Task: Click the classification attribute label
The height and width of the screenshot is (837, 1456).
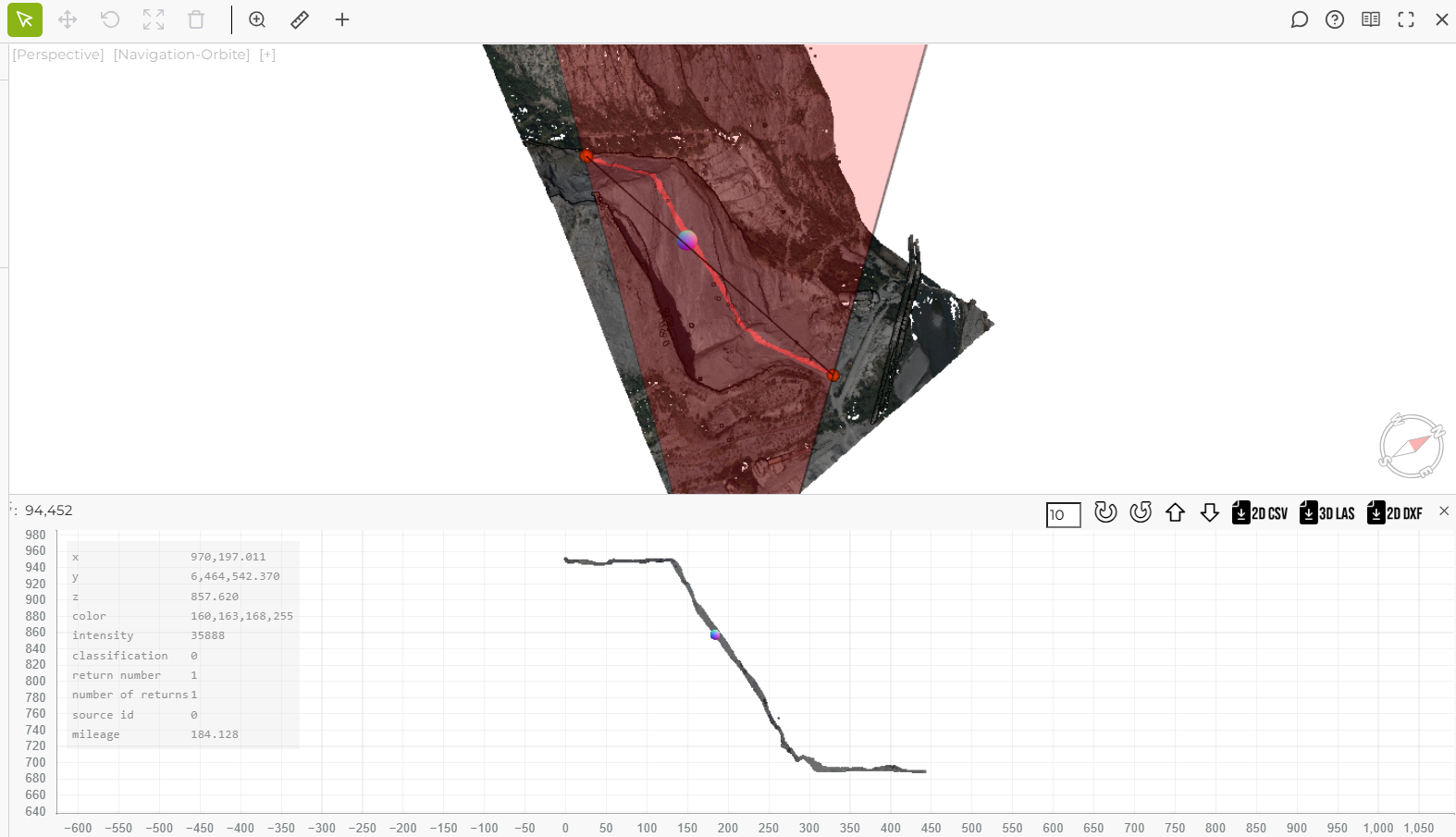Action: click(120, 656)
